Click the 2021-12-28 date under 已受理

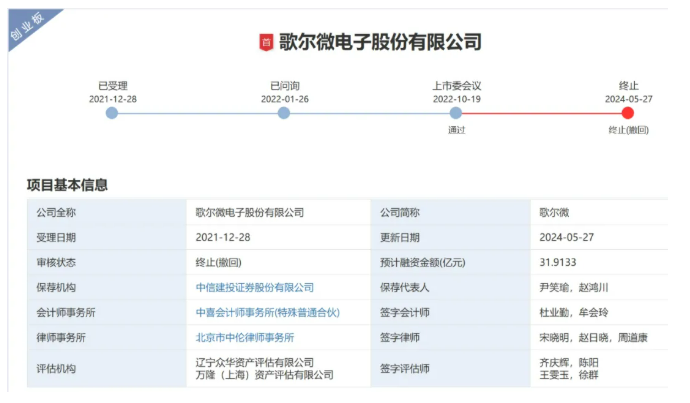113,99
